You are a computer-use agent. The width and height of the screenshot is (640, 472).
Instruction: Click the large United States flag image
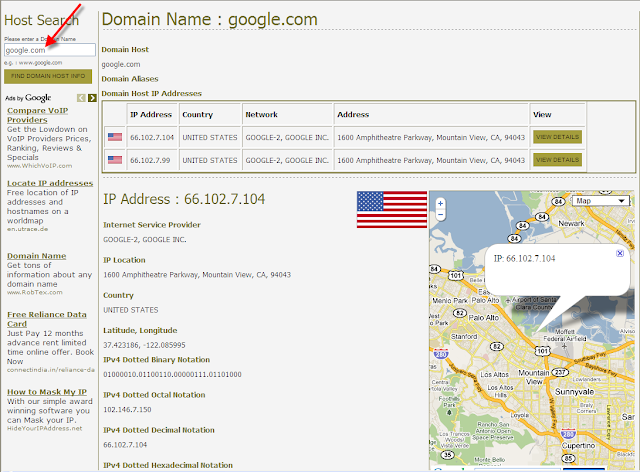pos(392,209)
